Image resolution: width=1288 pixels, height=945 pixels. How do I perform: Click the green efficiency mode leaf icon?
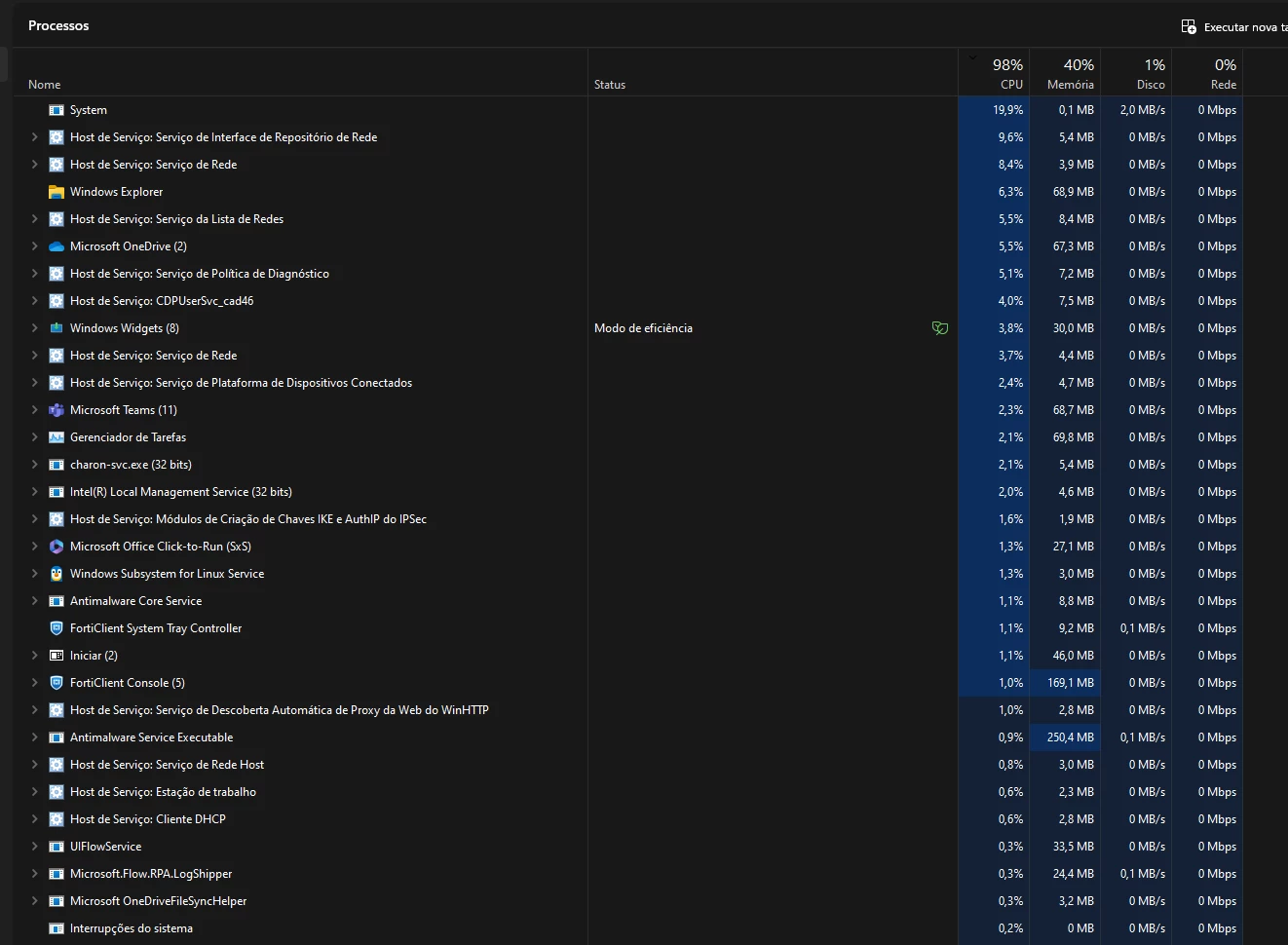pyautogui.click(x=940, y=328)
